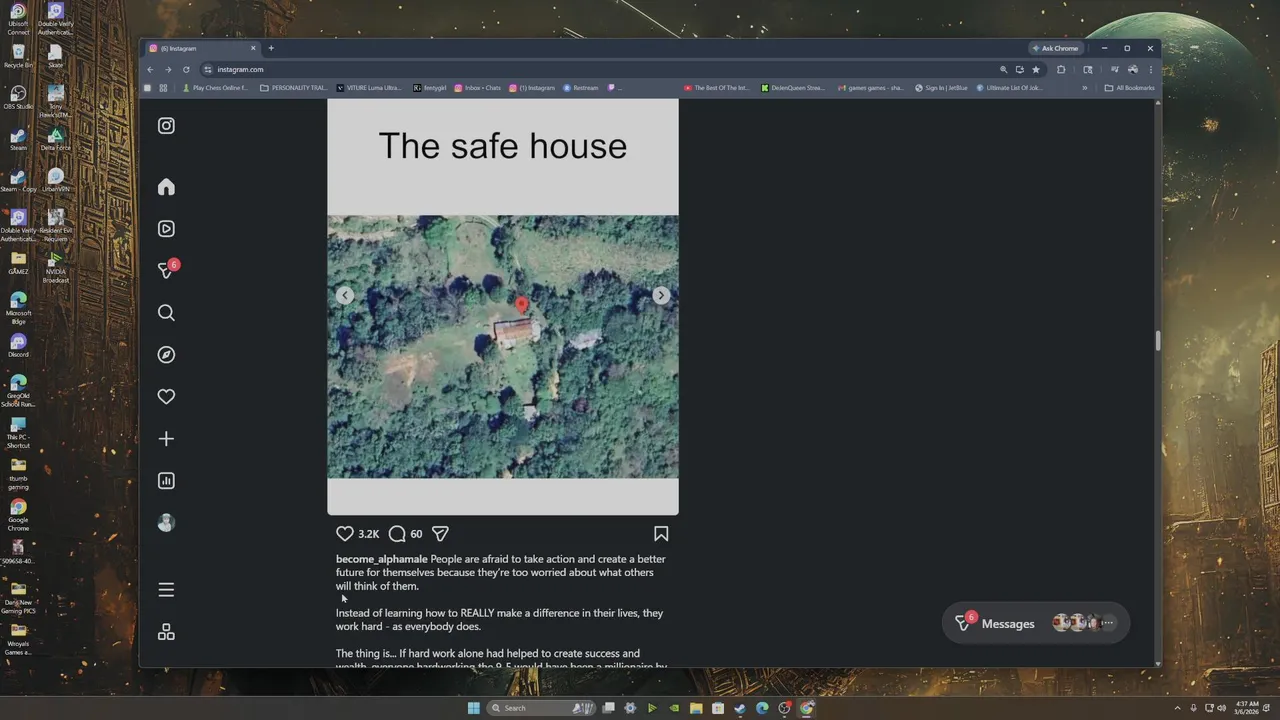Click the 3.2K likes count

click(x=368, y=534)
